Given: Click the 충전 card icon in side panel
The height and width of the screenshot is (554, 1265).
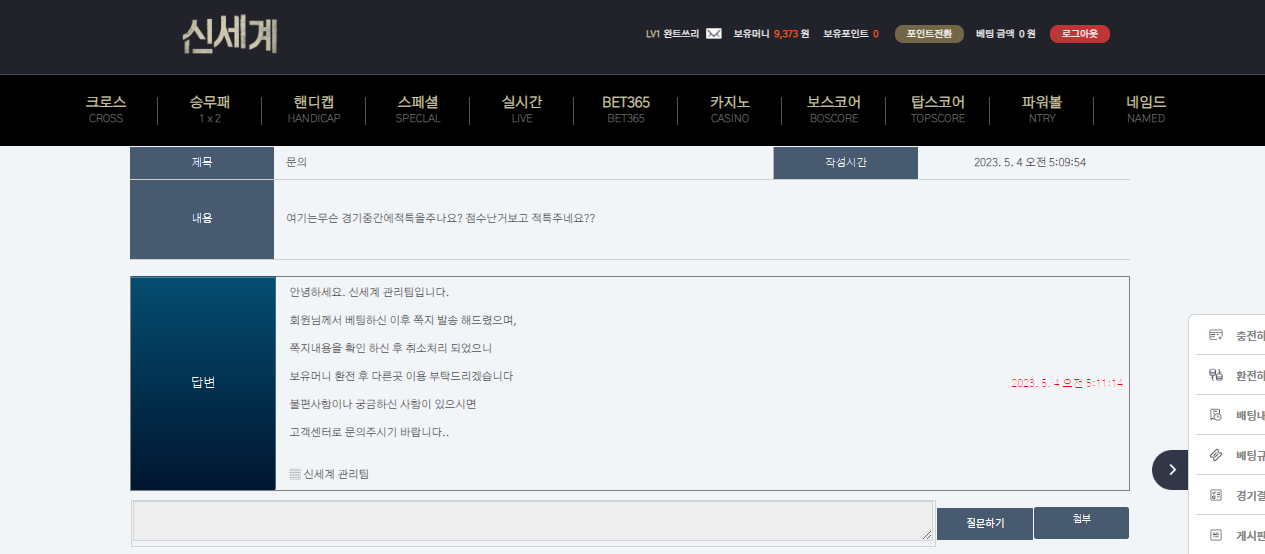Looking at the screenshot, I should [x=1216, y=335].
